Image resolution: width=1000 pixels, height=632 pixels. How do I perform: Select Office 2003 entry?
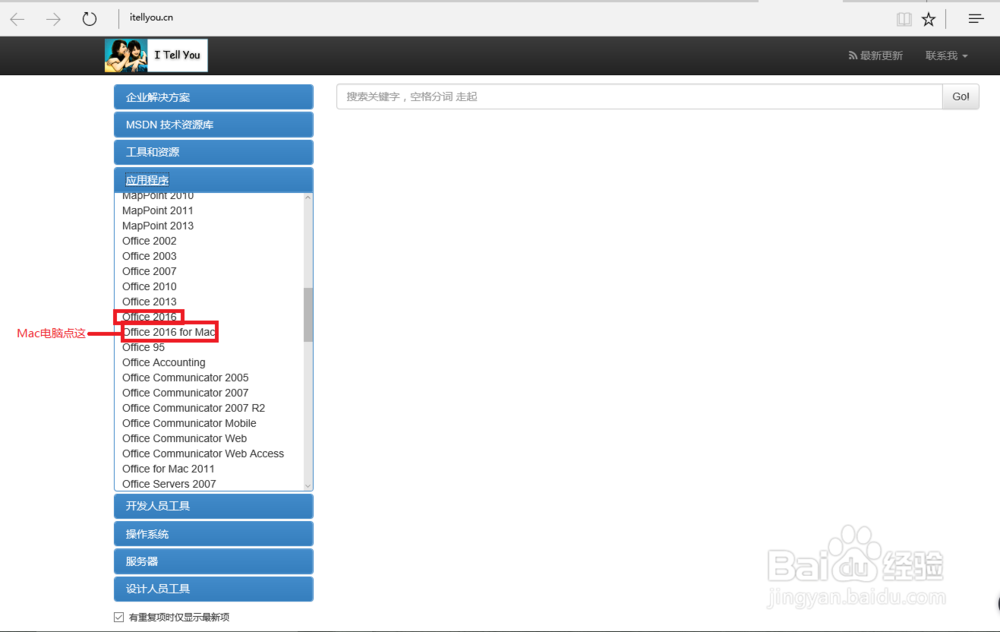tap(149, 256)
